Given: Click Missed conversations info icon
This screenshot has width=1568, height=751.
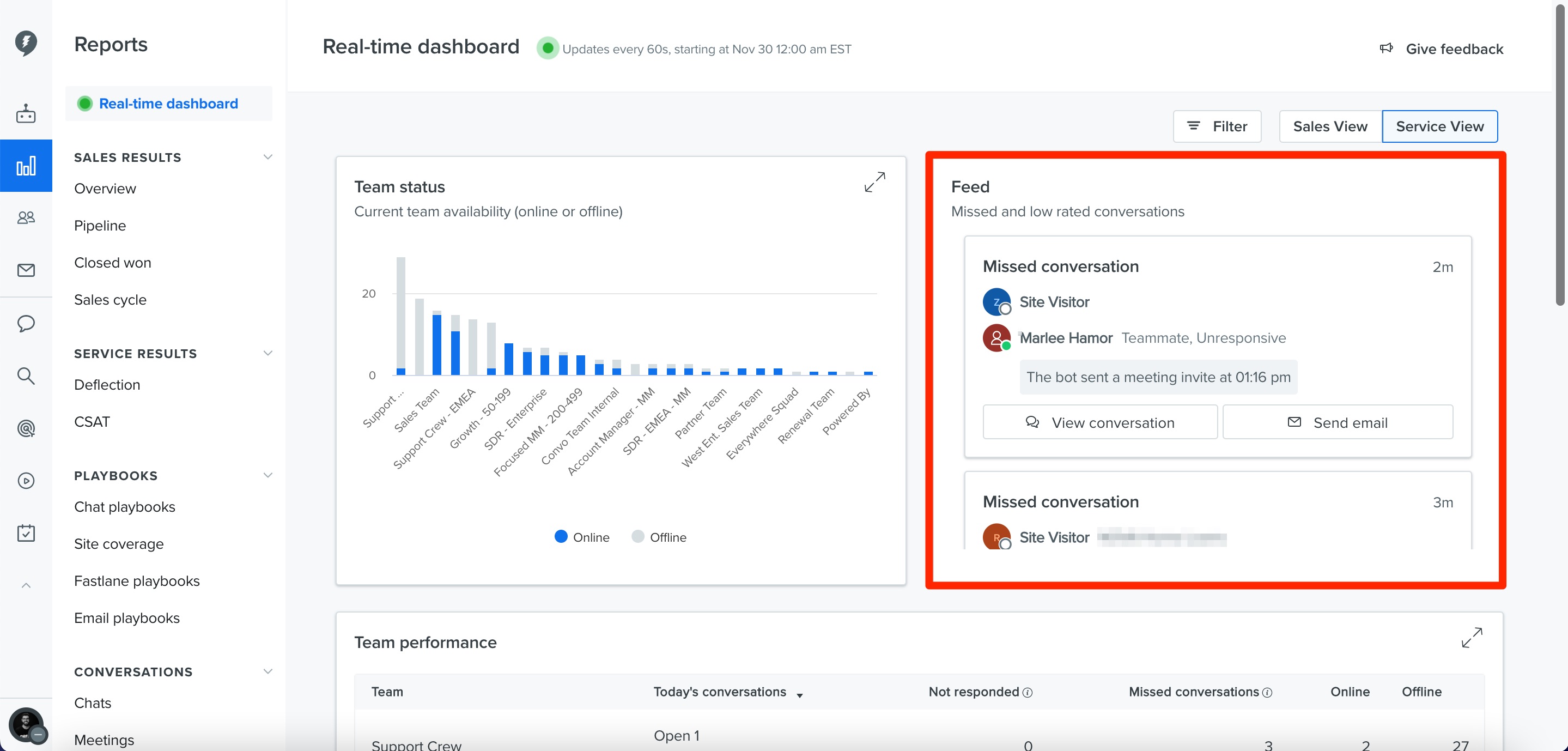Looking at the screenshot, I should tap(1267, 693).
